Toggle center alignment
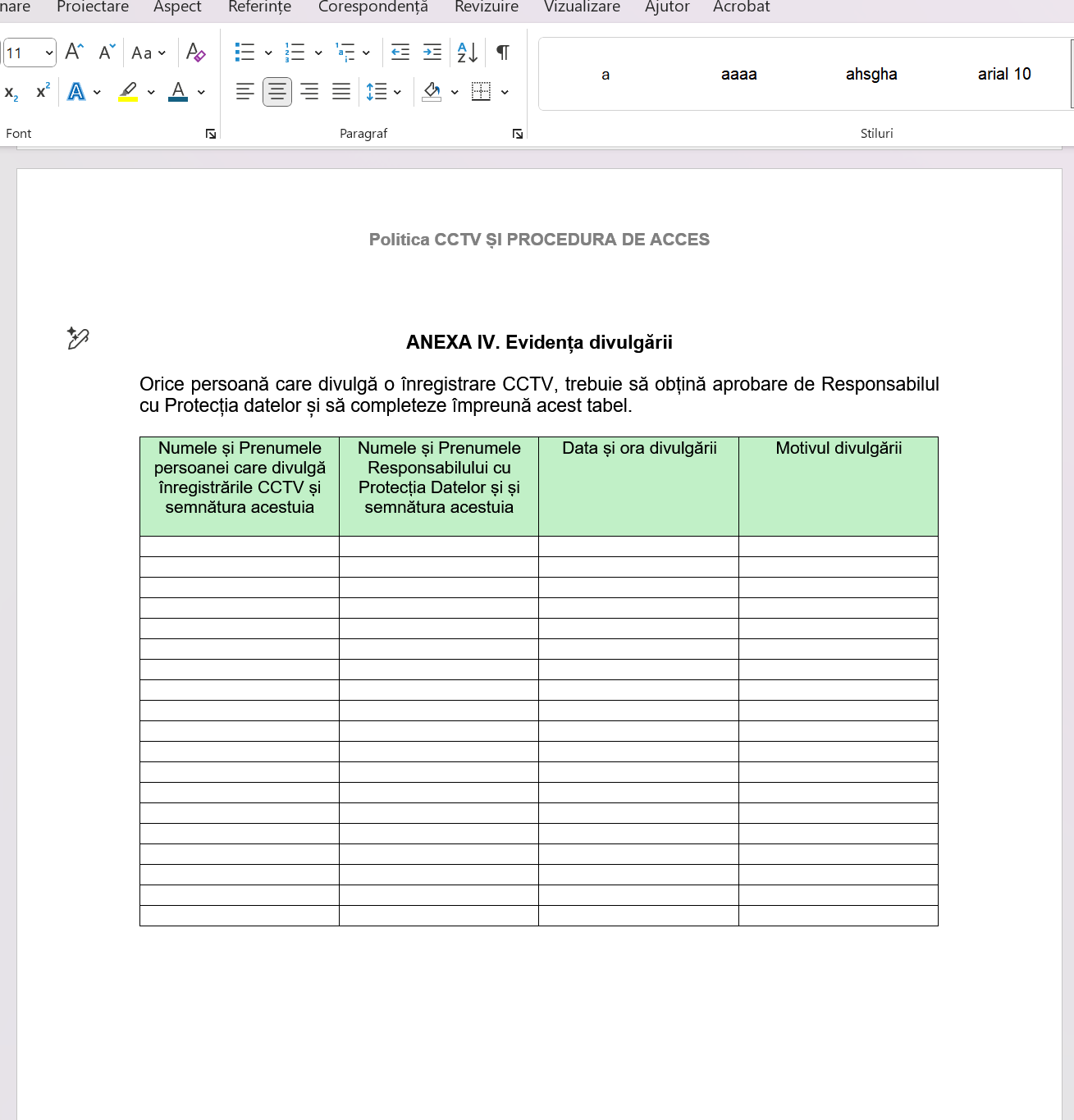Viewport: 1074px width, 1120px height. (x=277, y=91)
